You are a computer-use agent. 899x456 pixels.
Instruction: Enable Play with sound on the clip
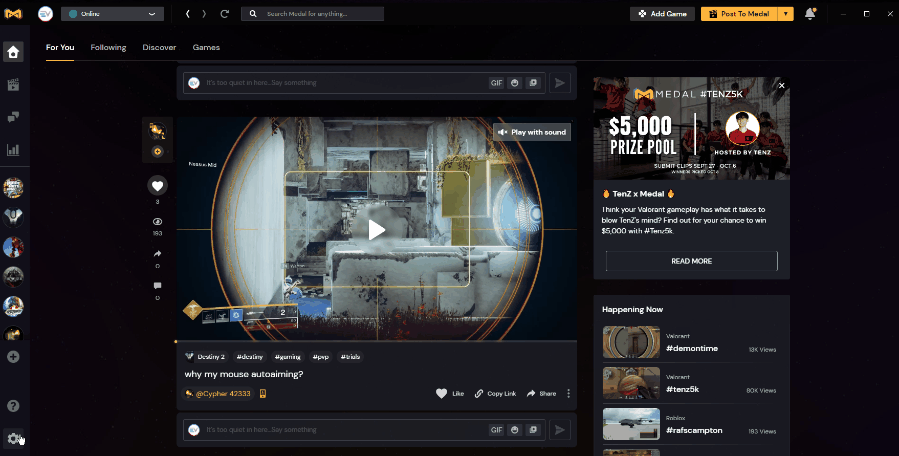[x=532, y=132]
